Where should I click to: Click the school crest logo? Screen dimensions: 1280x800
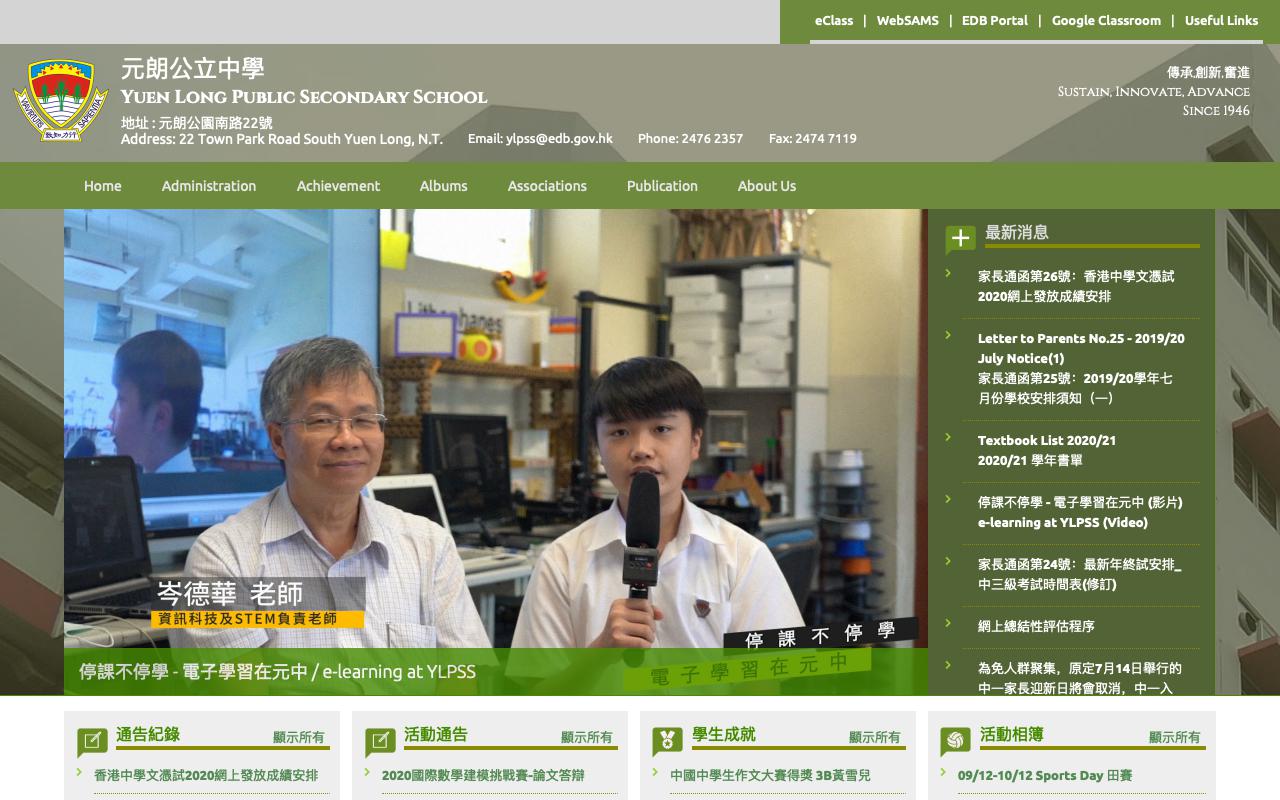[60, 100]
